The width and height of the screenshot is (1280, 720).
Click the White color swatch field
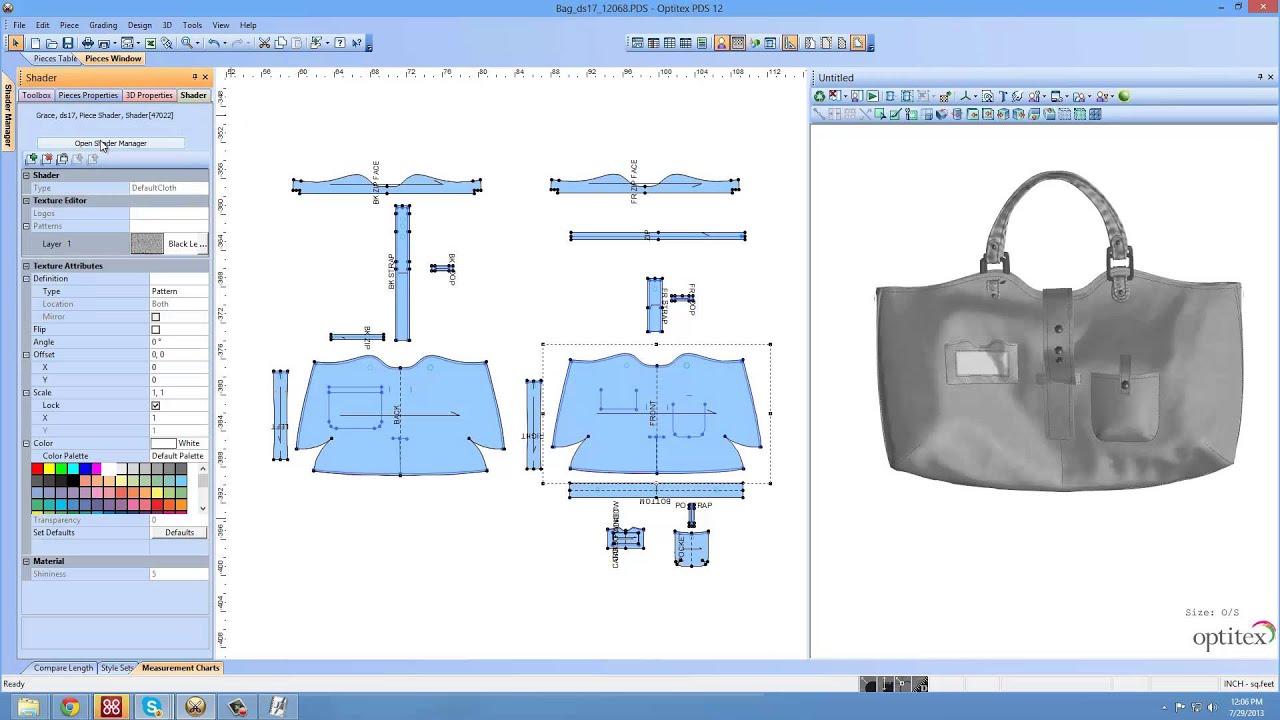pyautogui.click(x=164, y=443)
